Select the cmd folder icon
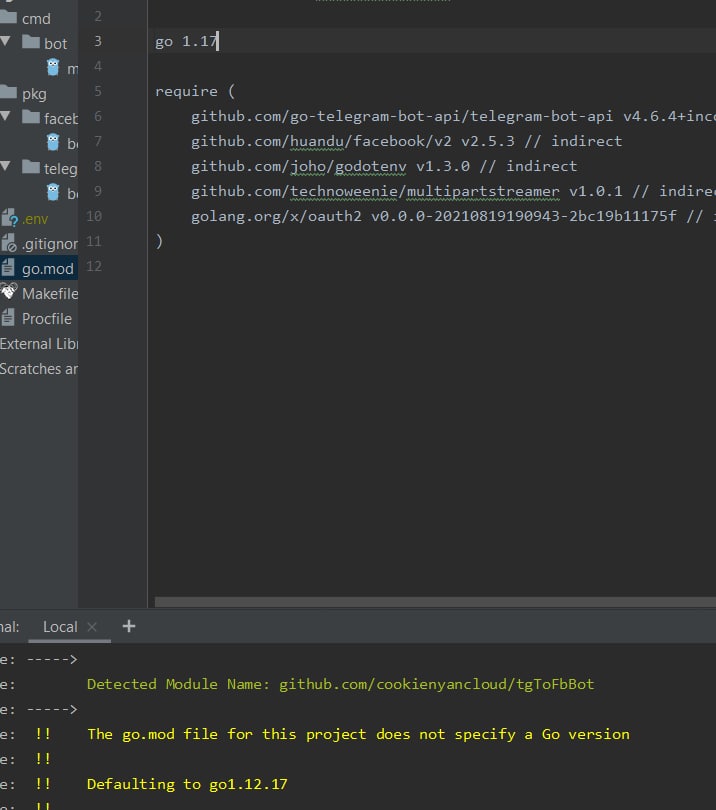The image size is (716, 810). 8,17
